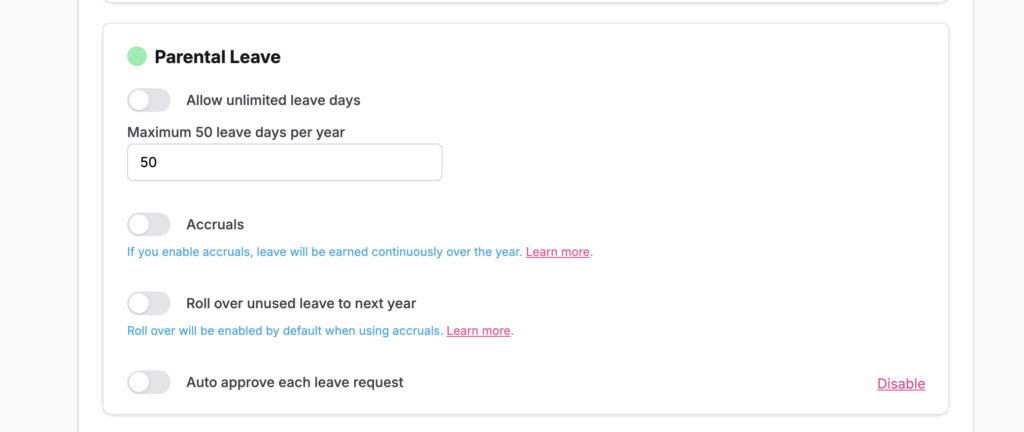
Task: Click the roll over blue help description text
Action: click(284, 331)
